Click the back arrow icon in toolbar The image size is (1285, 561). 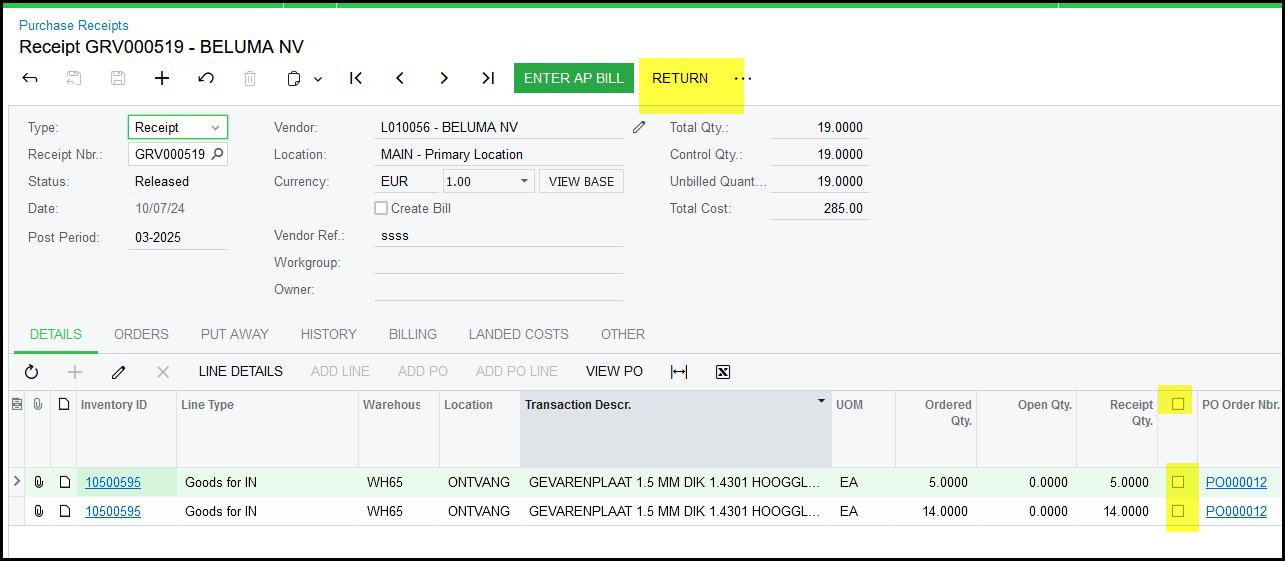click(x=30, y=78)
